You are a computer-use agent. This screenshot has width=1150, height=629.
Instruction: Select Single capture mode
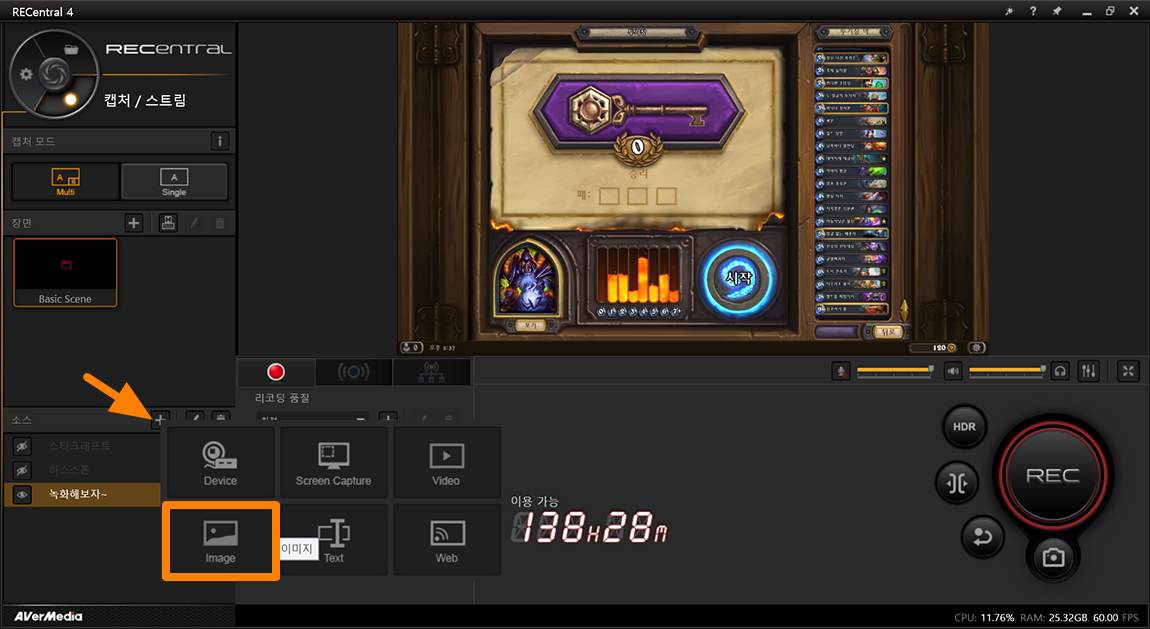click(174, 181)
